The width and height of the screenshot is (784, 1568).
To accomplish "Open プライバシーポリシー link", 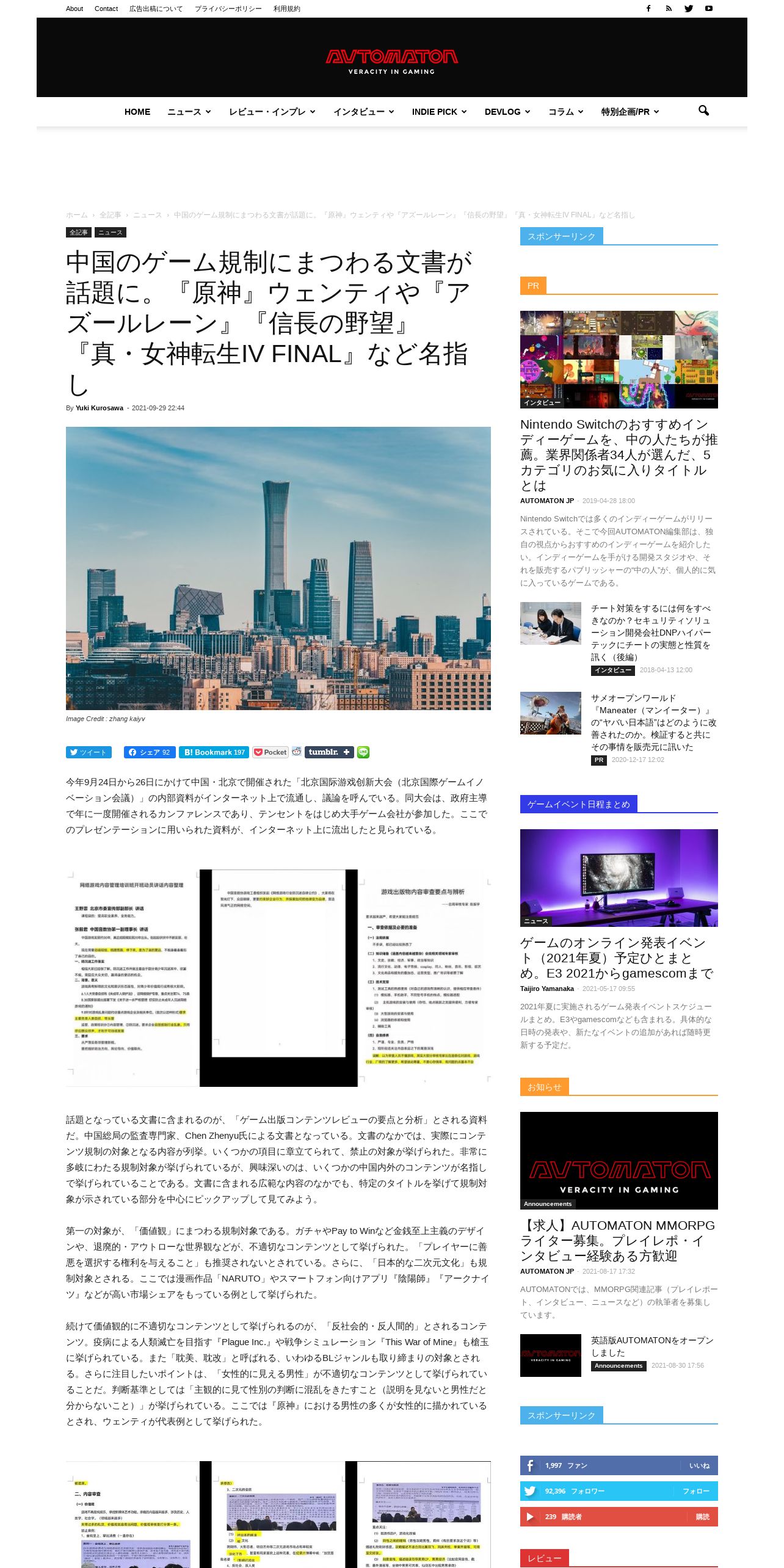I will pos(228,9).
